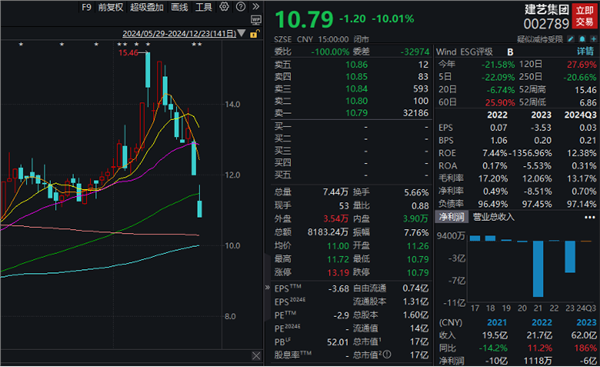Click ROE 2023 value -1356.96%
This screenshot has width=600, height=367.
(x=530, y=153)
